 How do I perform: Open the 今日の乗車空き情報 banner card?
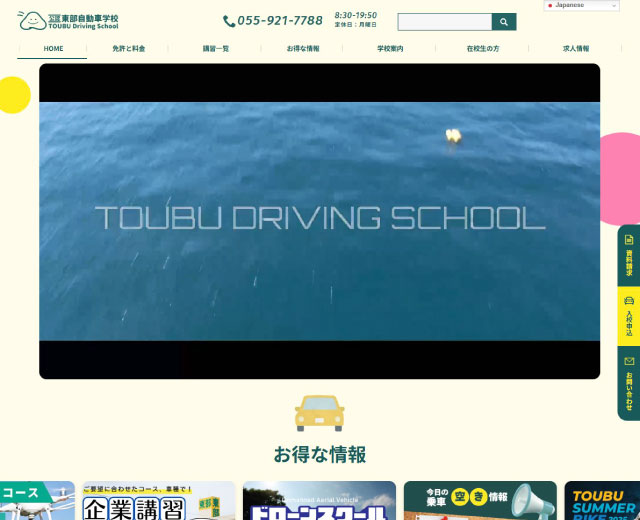(480, 500)
